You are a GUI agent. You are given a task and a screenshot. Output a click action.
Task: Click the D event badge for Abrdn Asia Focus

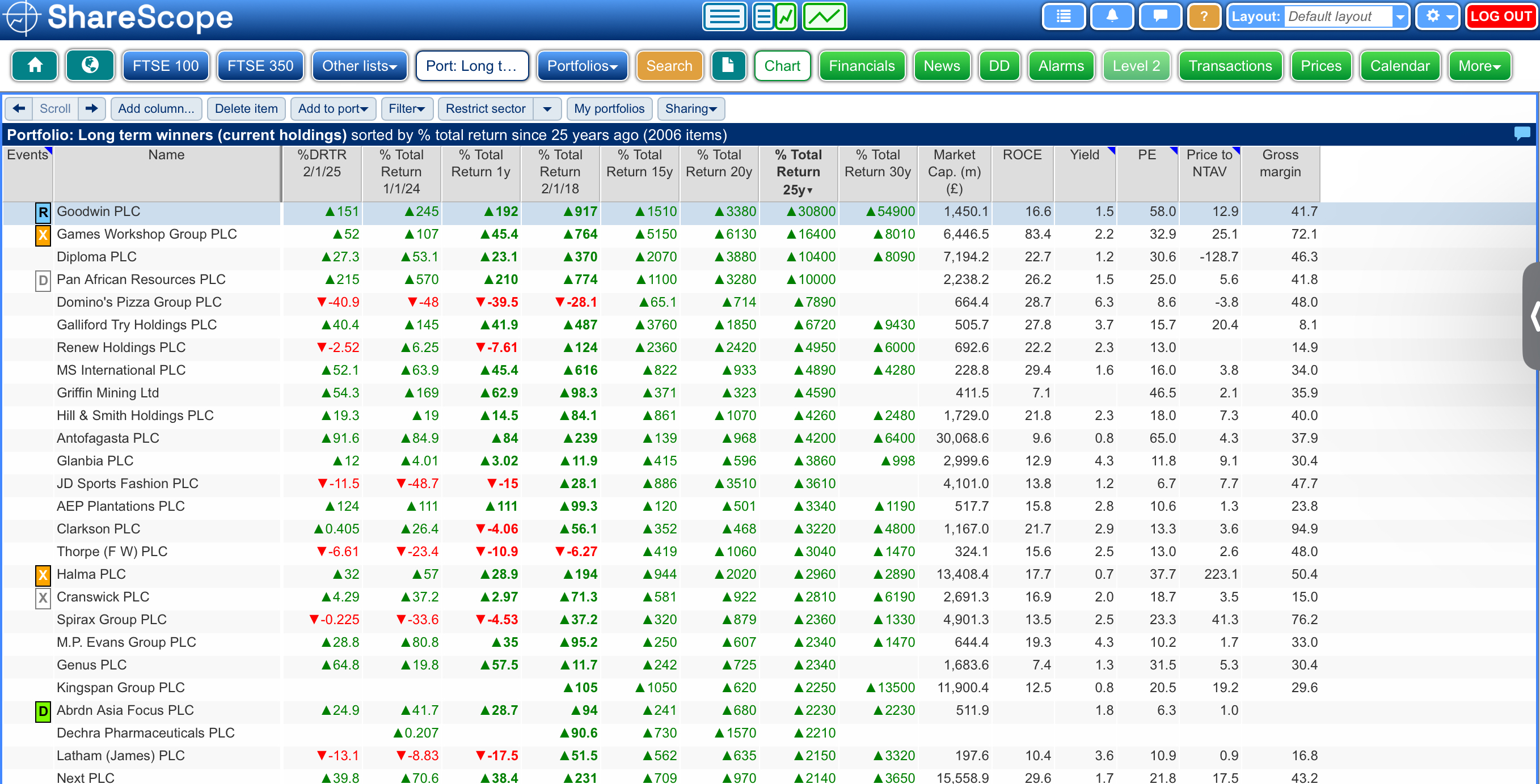43,710
